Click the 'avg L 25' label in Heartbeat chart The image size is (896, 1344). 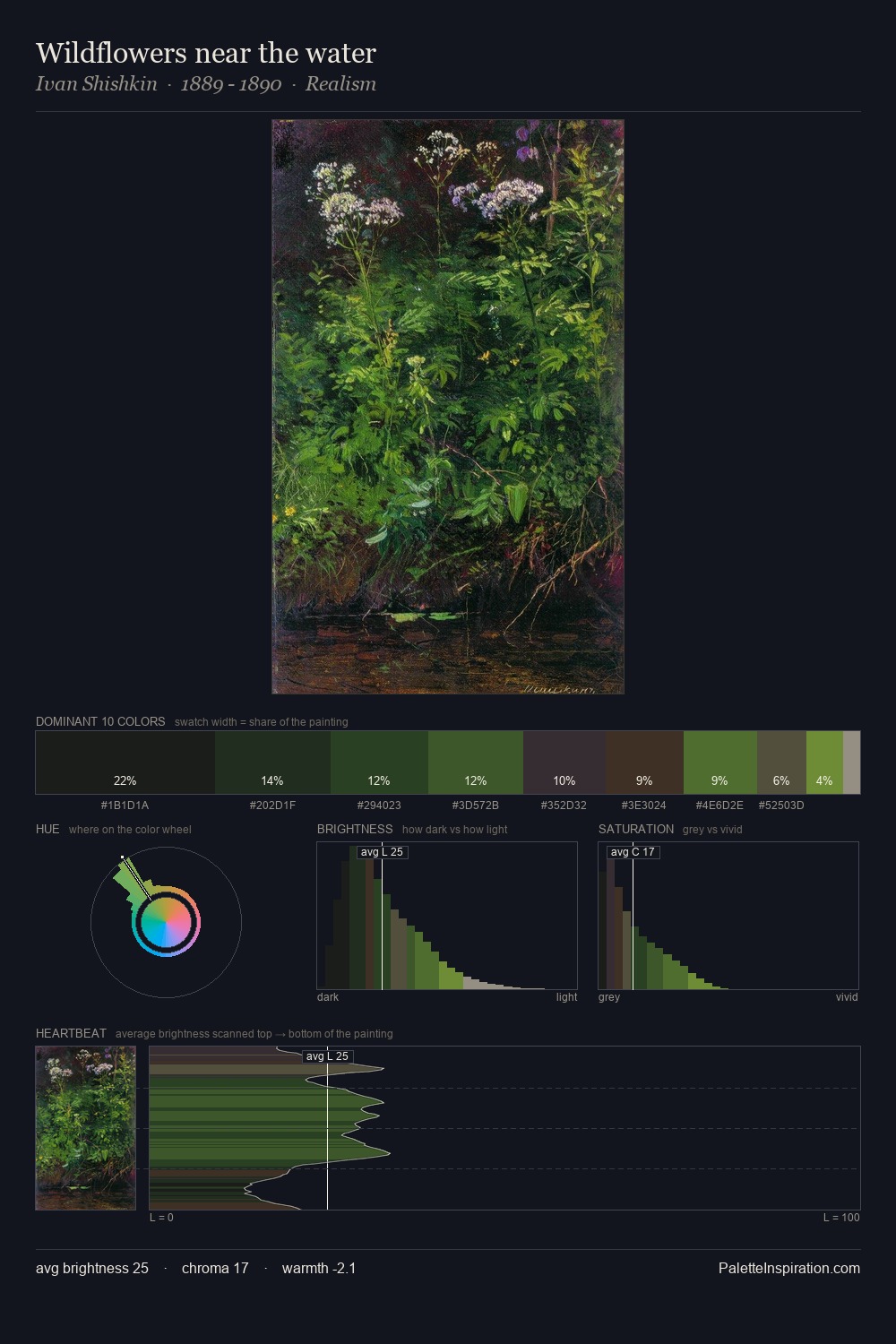coord(327,1056)
